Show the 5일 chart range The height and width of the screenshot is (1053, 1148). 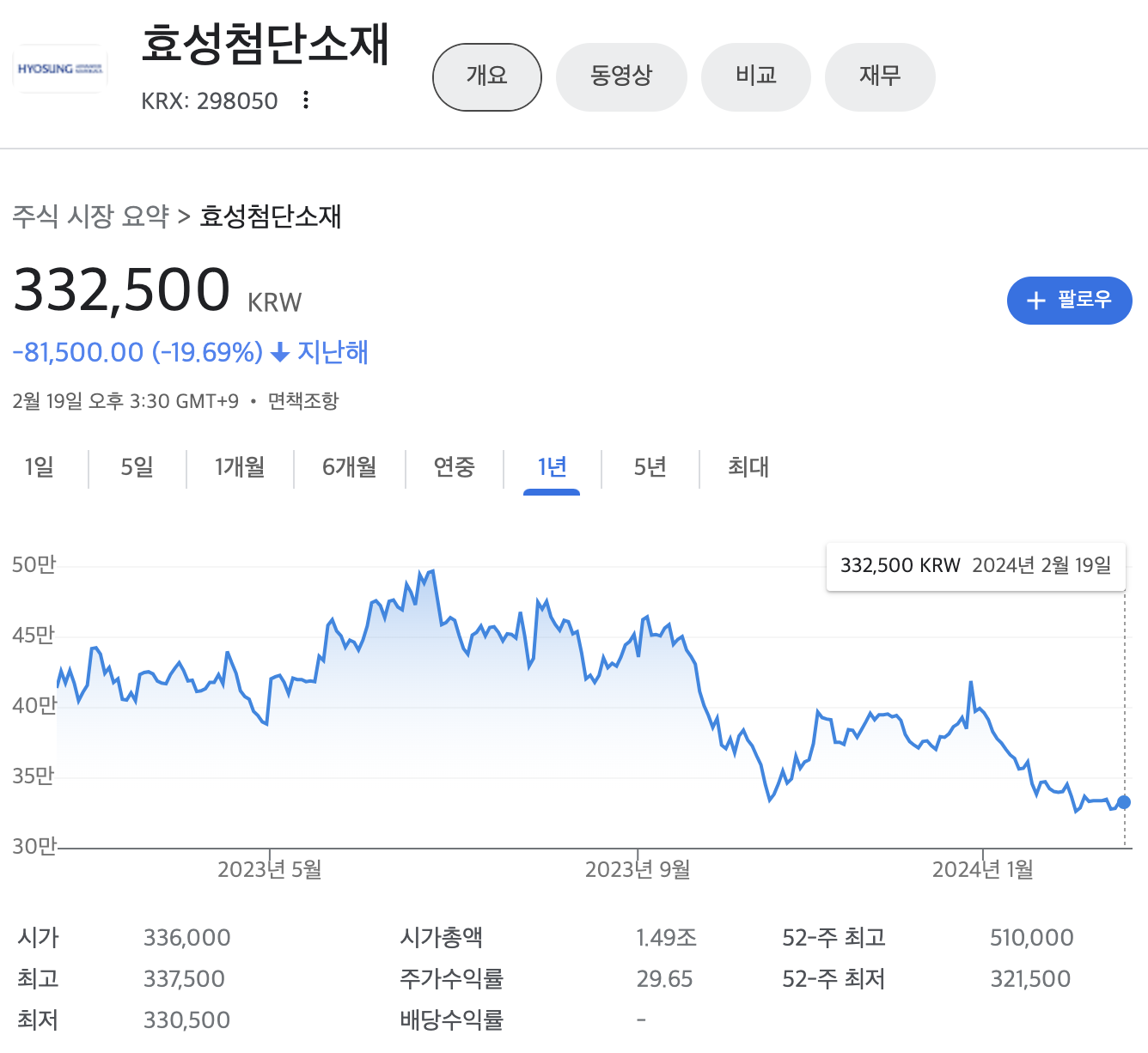[x=137, y=467]
